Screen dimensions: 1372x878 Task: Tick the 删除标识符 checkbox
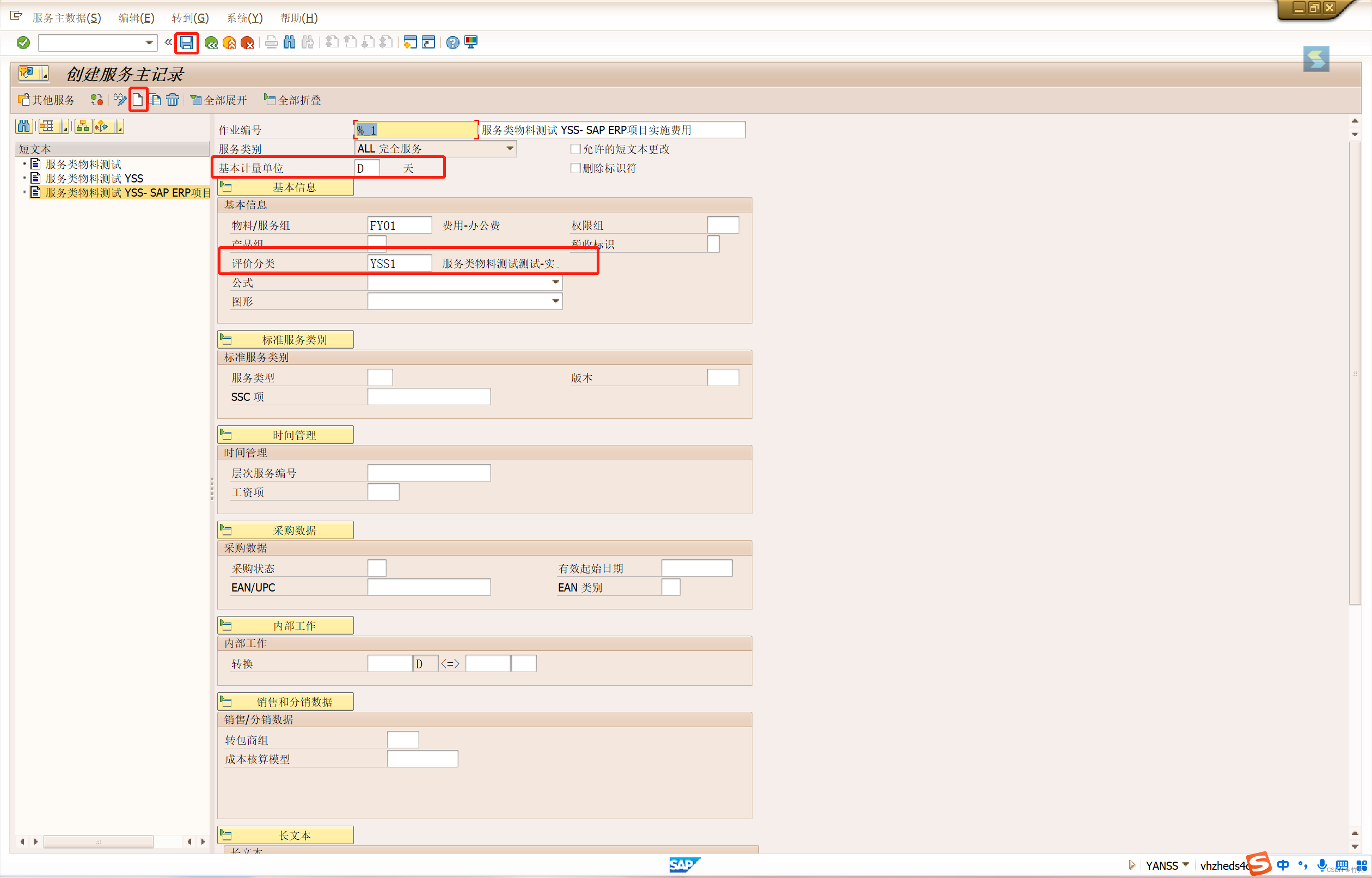coord(575,168)
